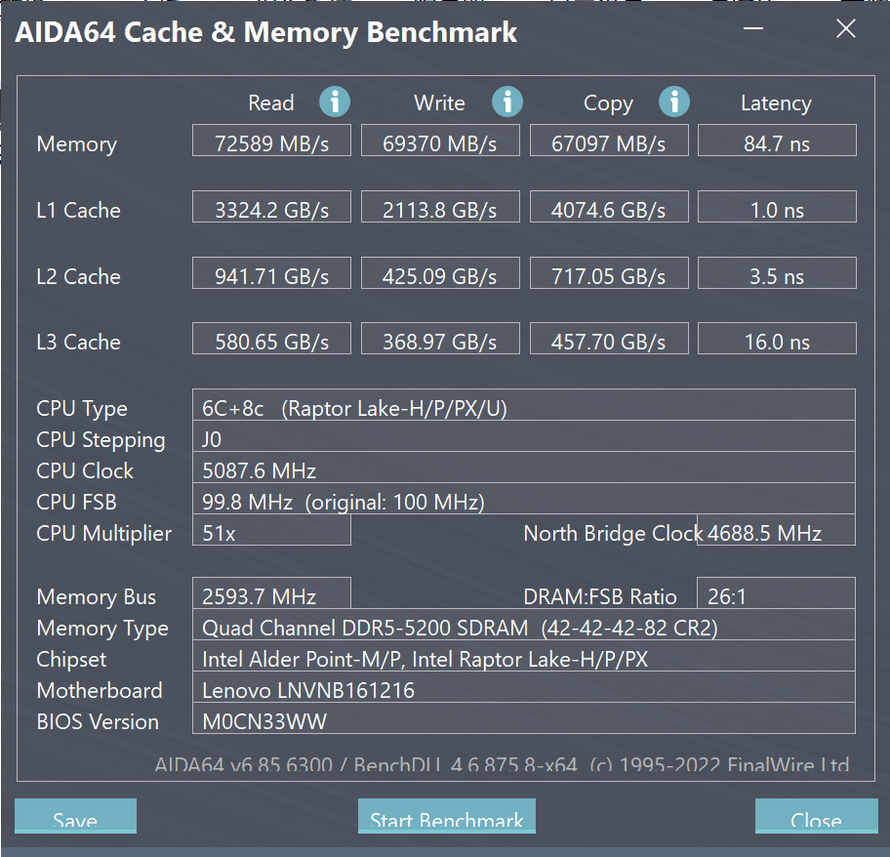Click the L2 Cache Read 941.71 GB/s field

point(271,273)
